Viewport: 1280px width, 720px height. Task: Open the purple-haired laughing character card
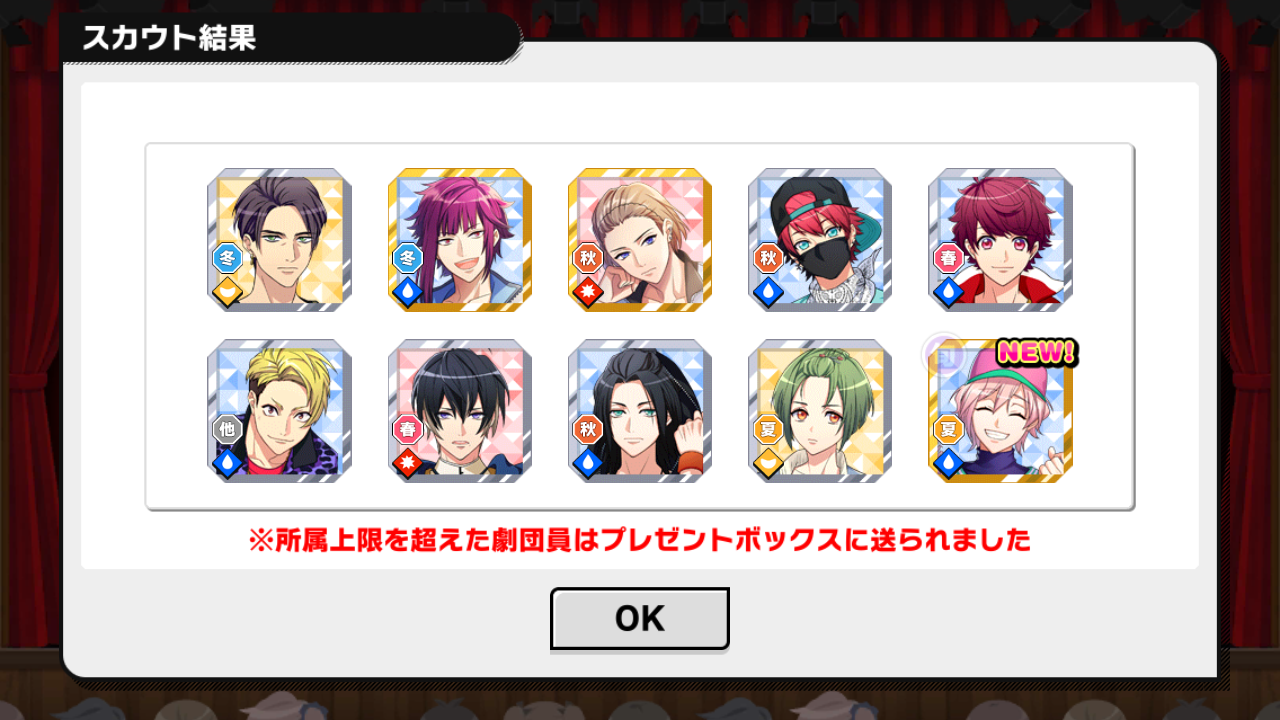click(460, 240)
